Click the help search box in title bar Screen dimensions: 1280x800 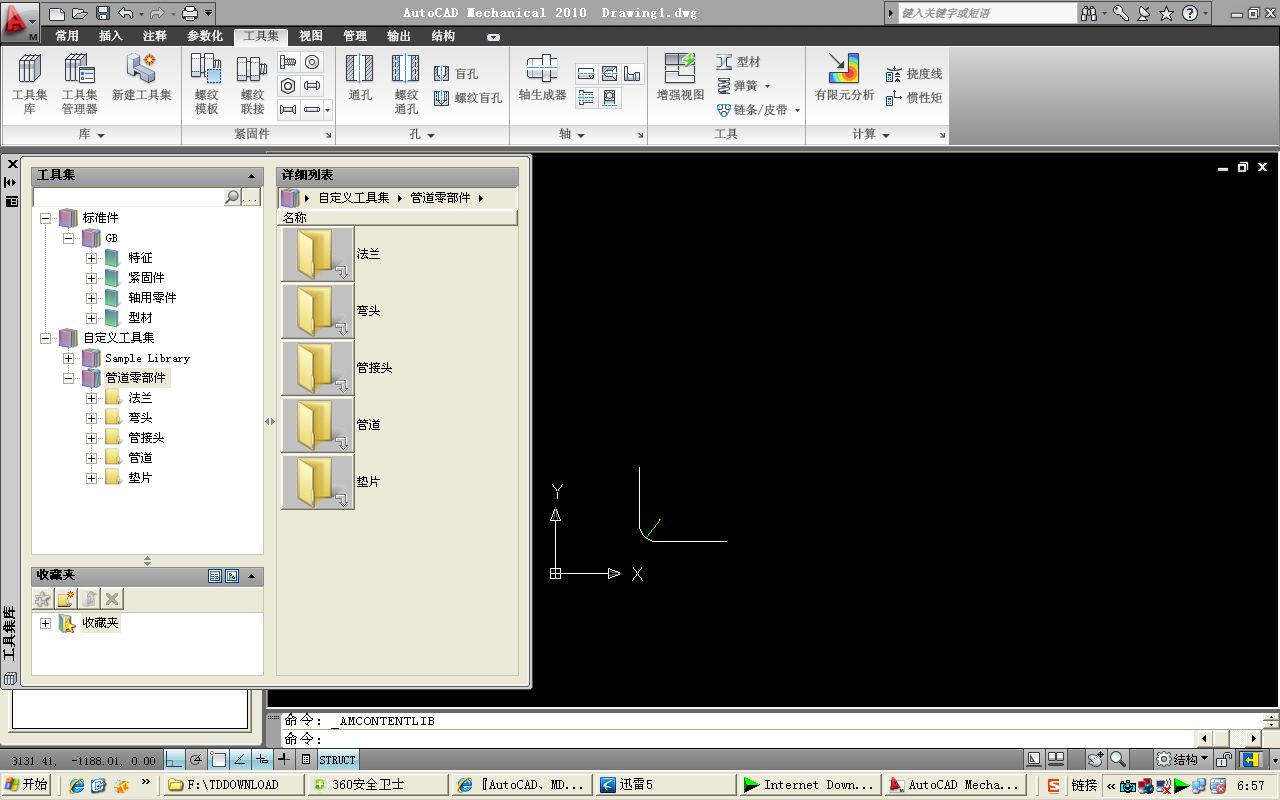[986, 13]
